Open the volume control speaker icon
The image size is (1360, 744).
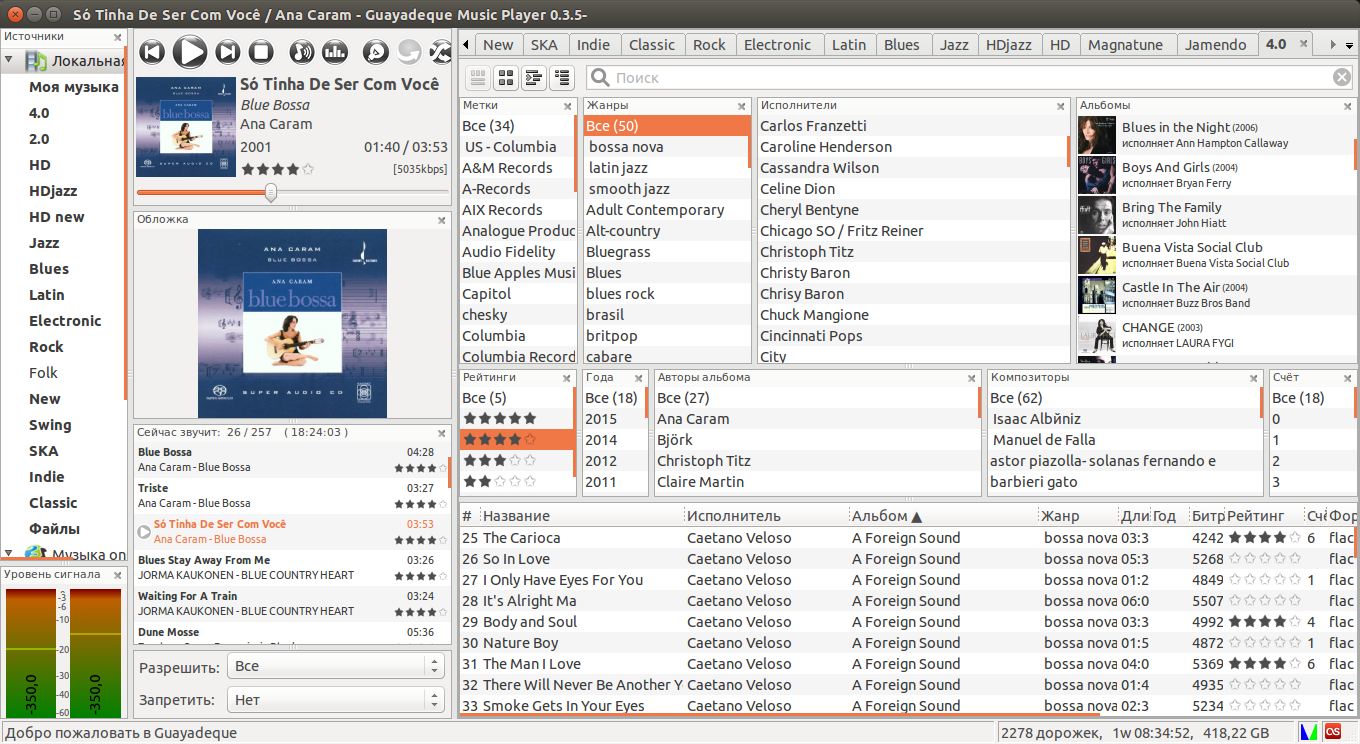coord(301,52)
